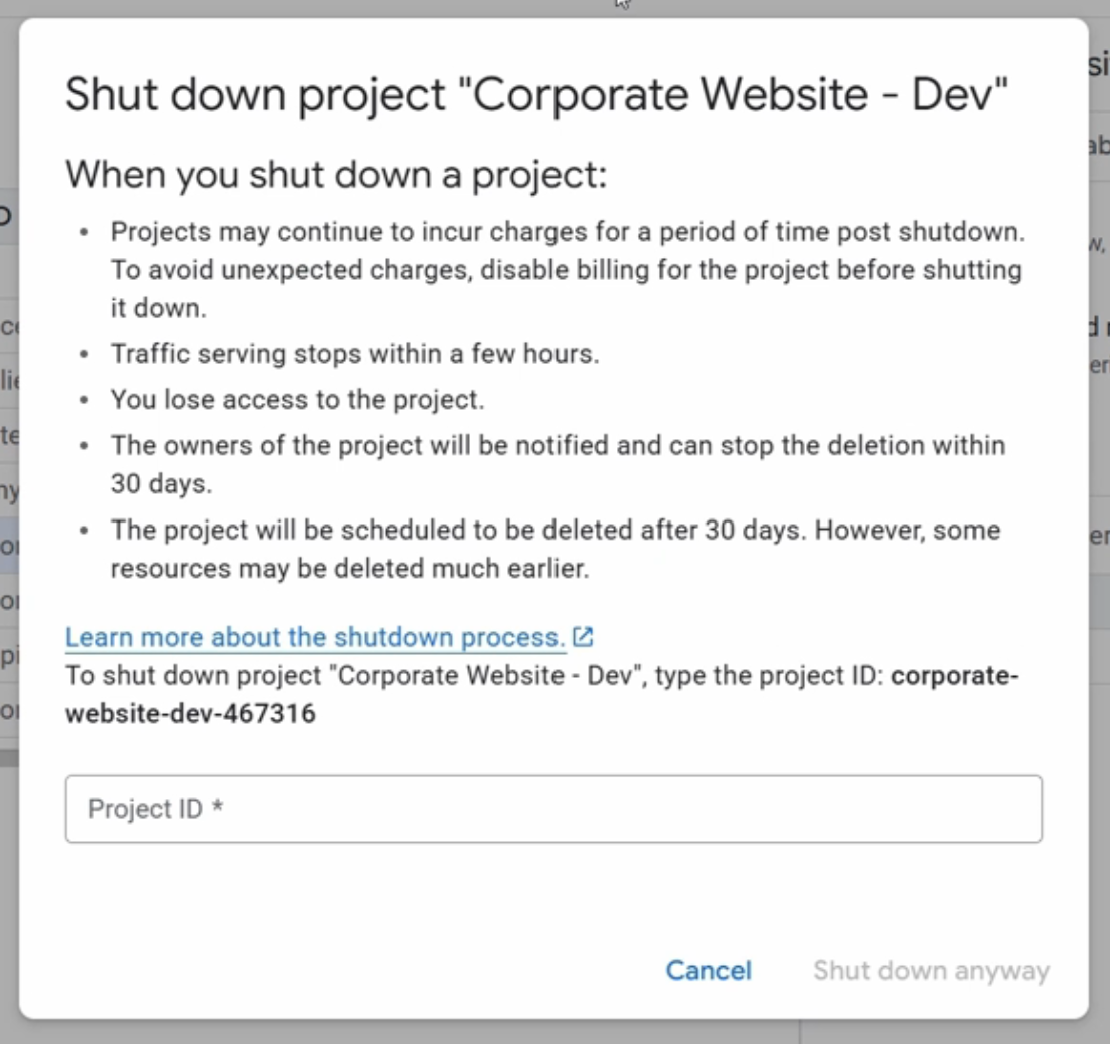Focus the Project ID input field
The width and height of the screenshot is (1110, 1044).
[554, 808]
